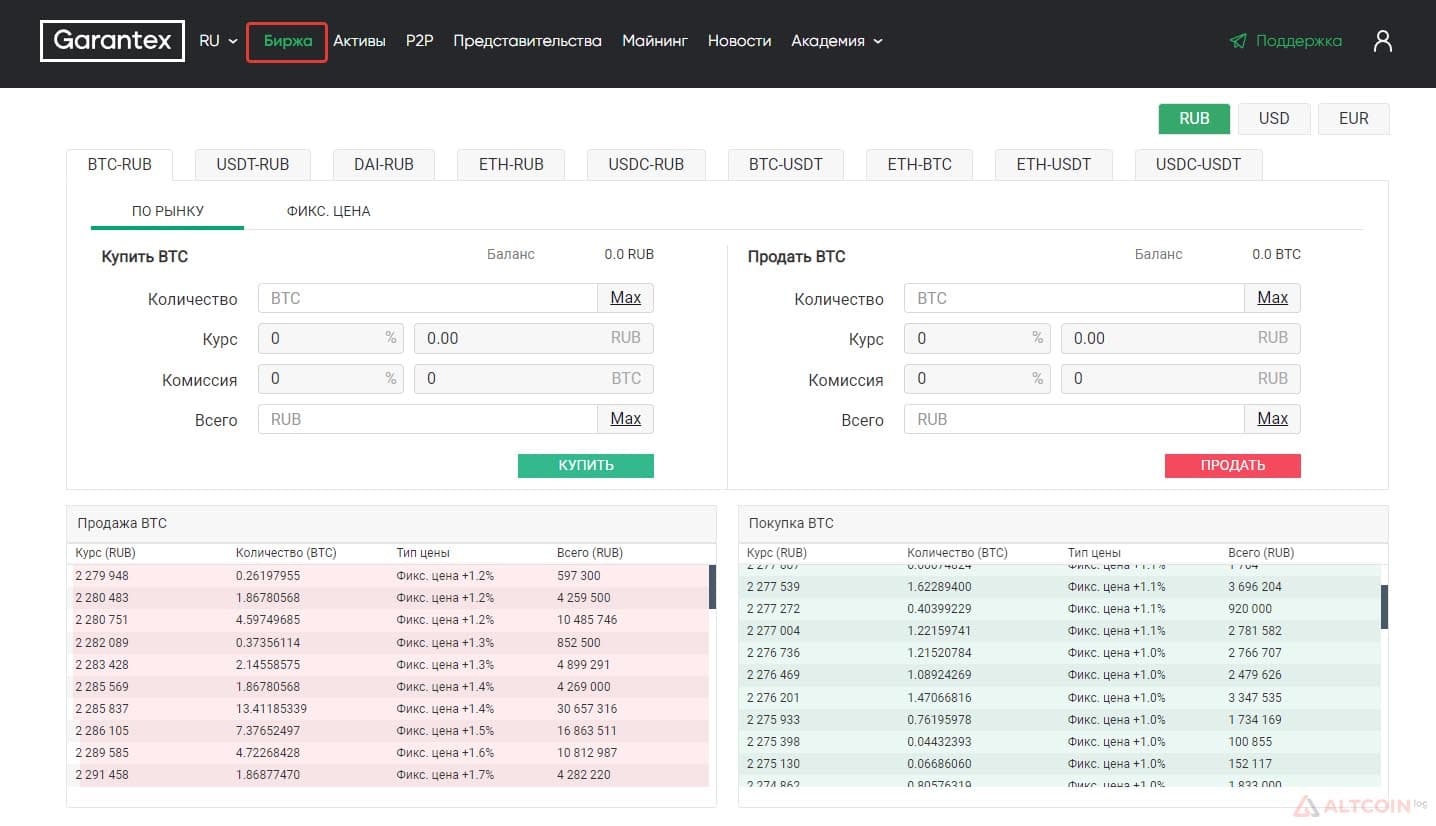Click the Продажа BTC list scrollbar

(712, 587)
